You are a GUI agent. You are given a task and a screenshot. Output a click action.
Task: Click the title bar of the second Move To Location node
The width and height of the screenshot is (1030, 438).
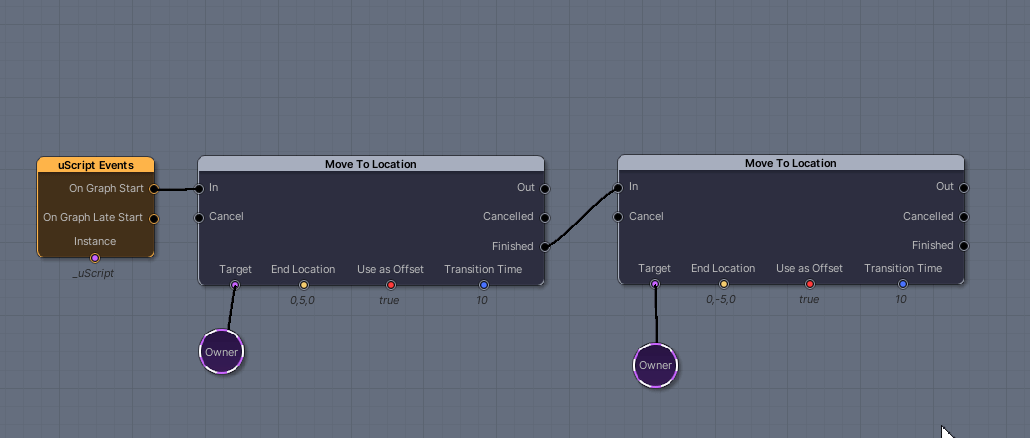[x=790, y=163]
